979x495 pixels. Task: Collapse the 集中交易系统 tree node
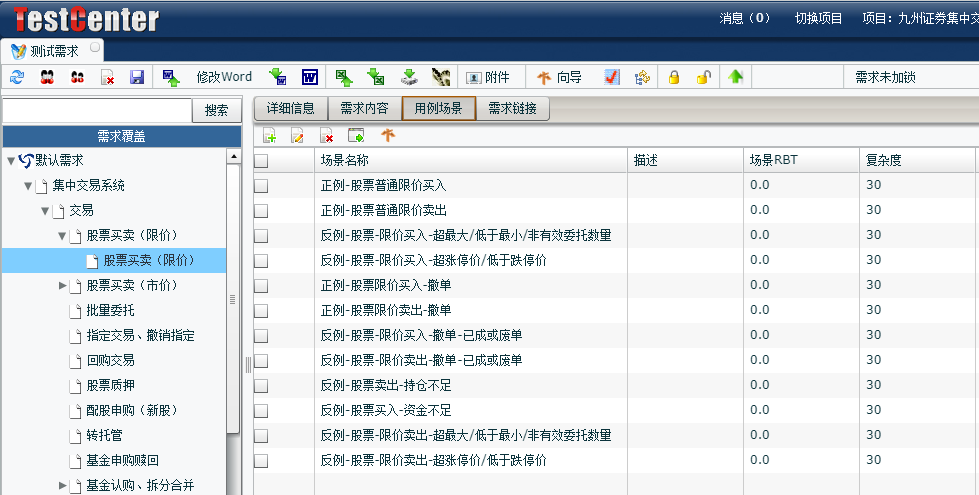(29, 186)
